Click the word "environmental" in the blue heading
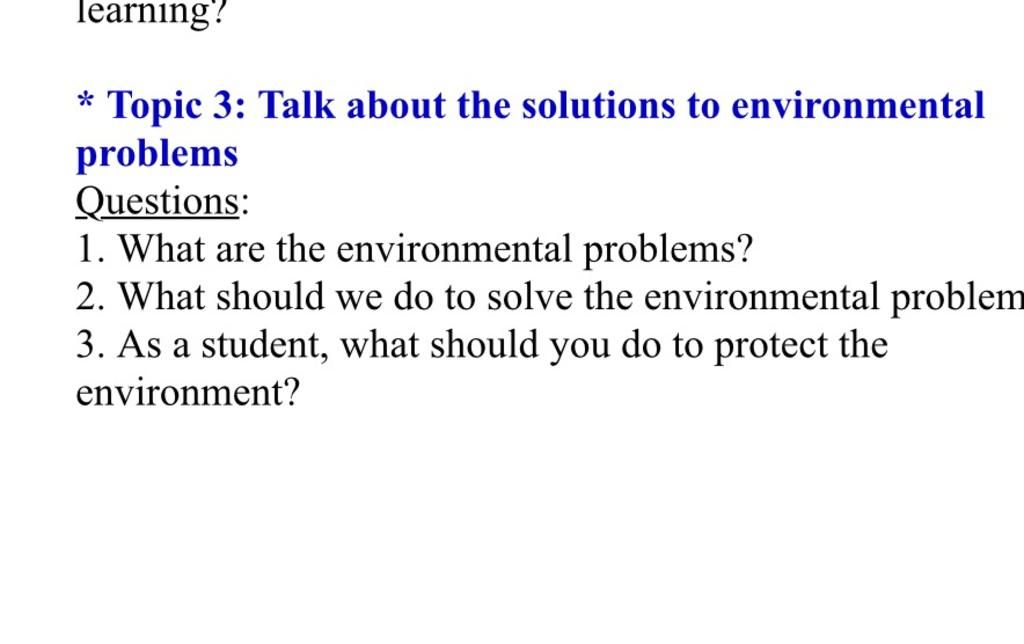1024x644 pixels. pyautogui.click(x=857, y=106)
